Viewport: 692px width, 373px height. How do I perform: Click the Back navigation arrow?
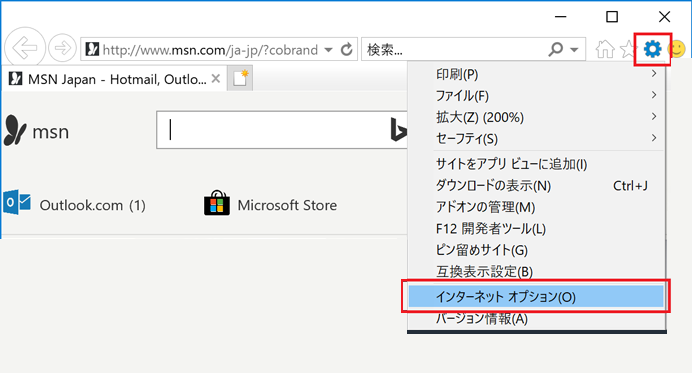(25, 48)
